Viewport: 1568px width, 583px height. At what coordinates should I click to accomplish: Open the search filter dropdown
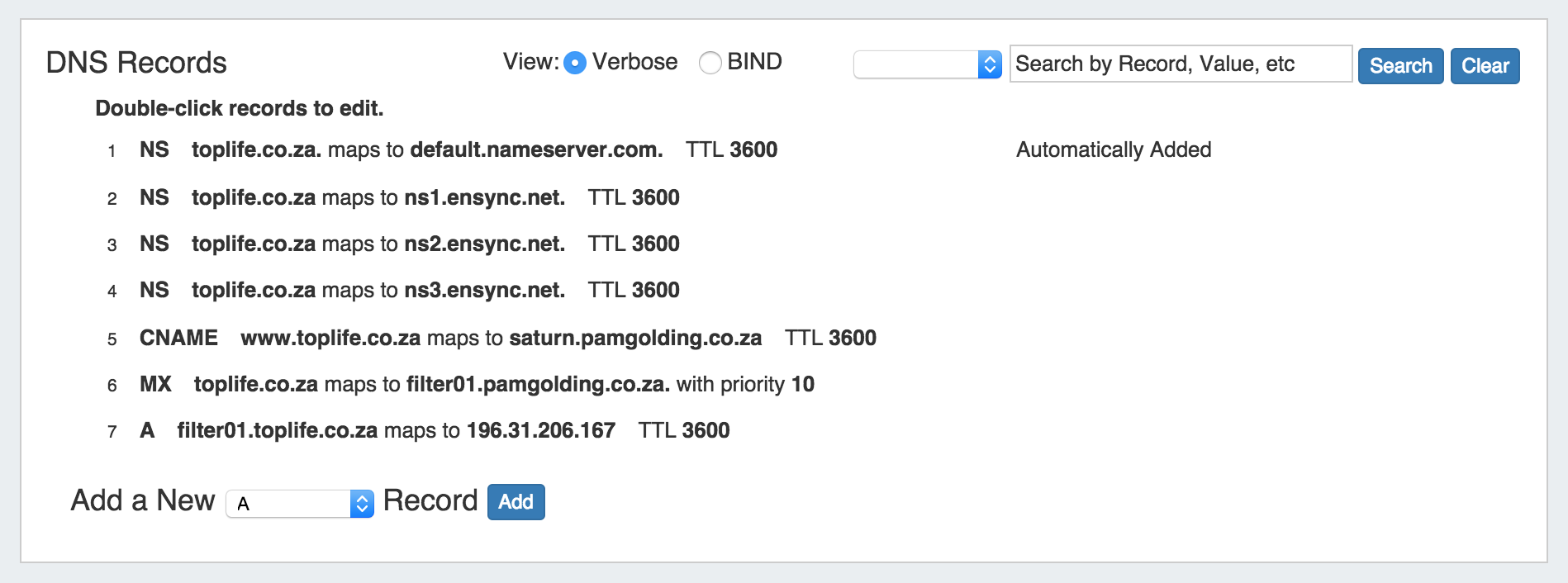(927, 64)
